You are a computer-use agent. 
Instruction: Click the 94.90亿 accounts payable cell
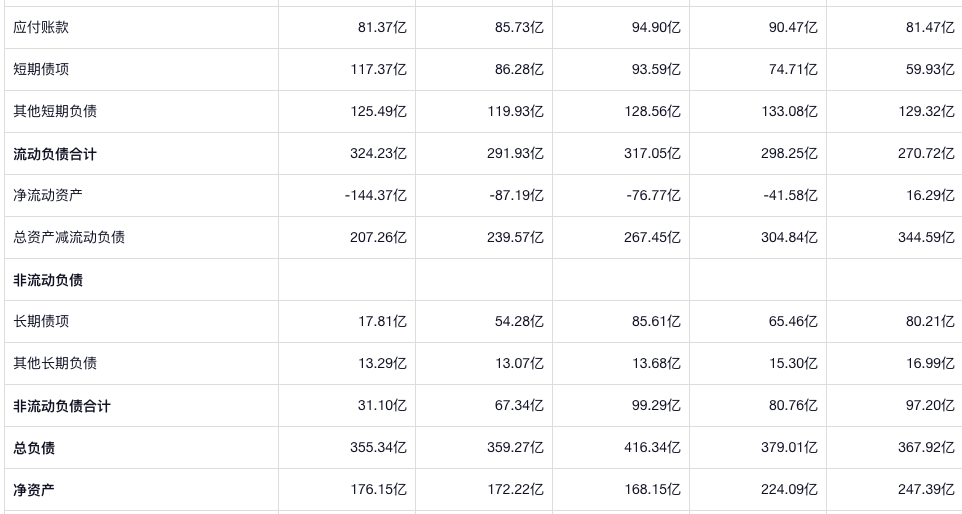(655, 28)
